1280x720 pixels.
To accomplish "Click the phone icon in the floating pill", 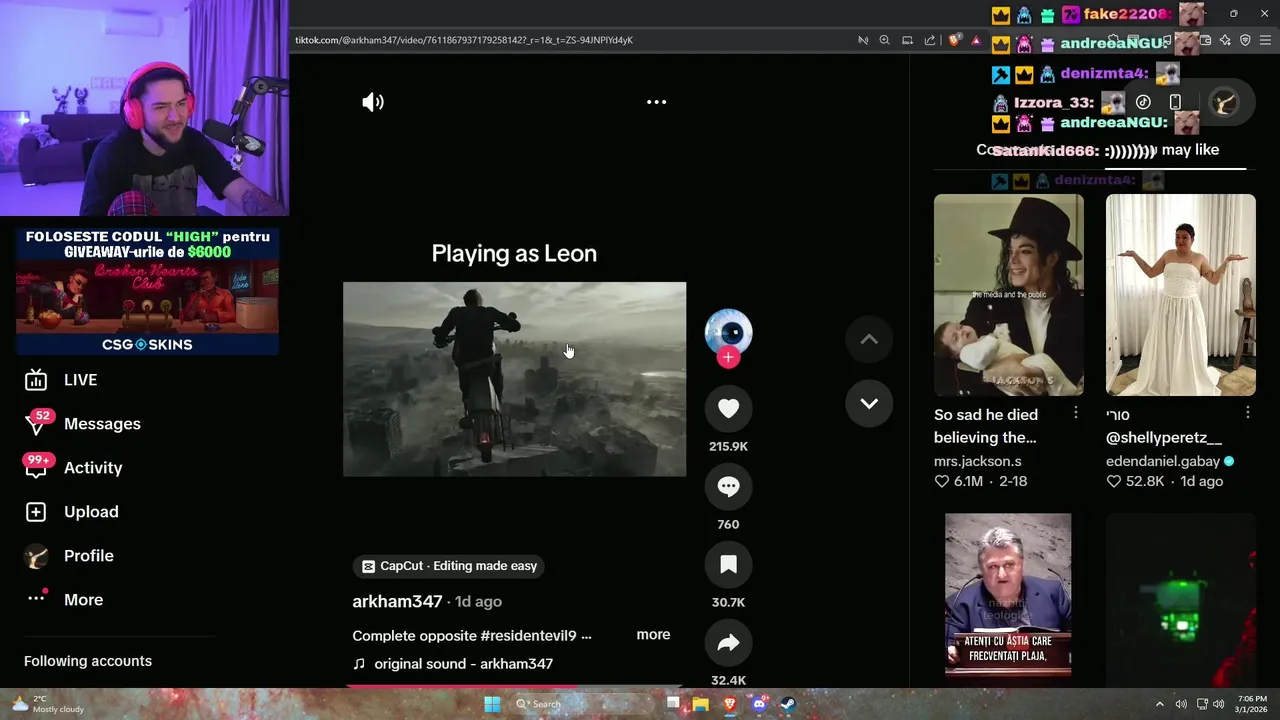I will coord(1175,102).
